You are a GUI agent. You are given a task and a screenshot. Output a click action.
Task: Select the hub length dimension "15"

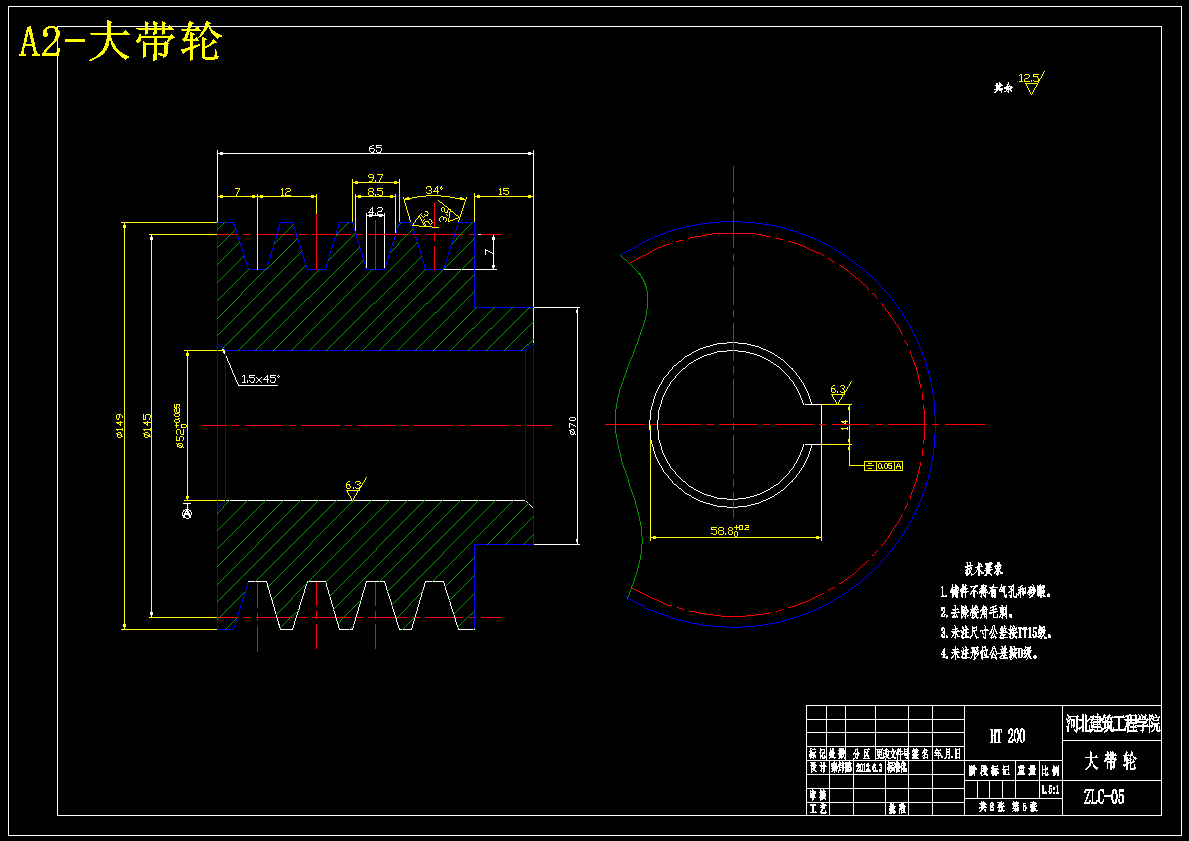click(x=504, y=192)
